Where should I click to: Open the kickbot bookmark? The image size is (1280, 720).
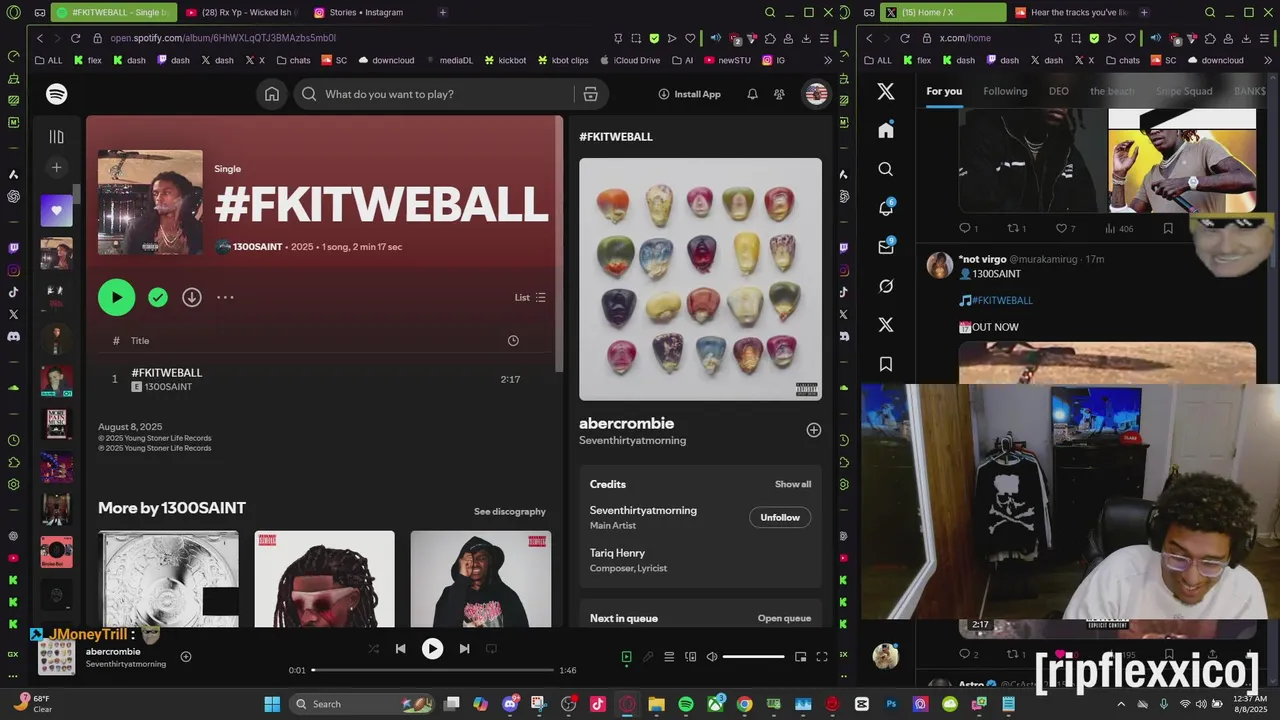505,60
